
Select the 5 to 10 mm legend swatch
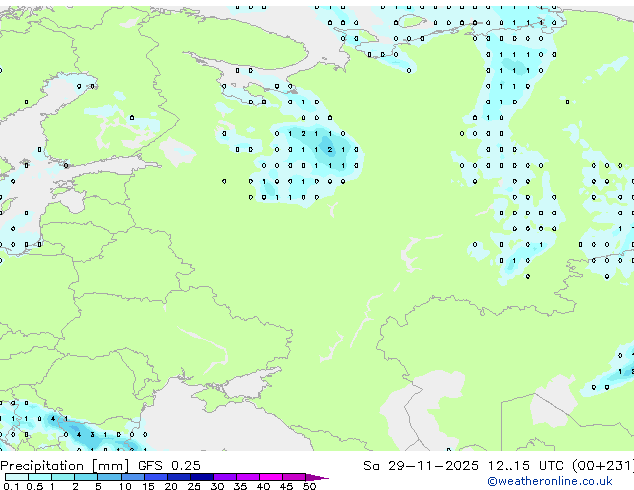pos(109,477)
